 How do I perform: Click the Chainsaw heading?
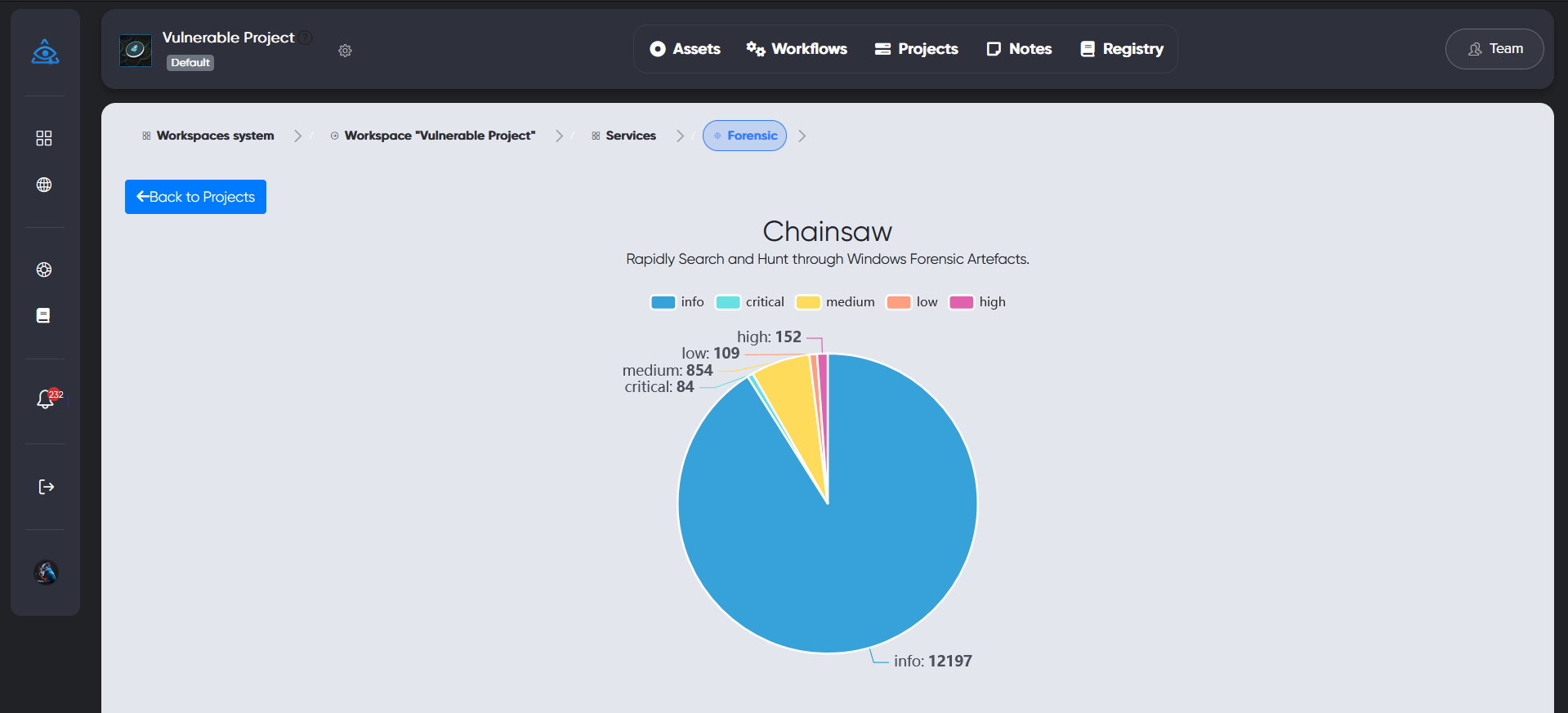828,231
